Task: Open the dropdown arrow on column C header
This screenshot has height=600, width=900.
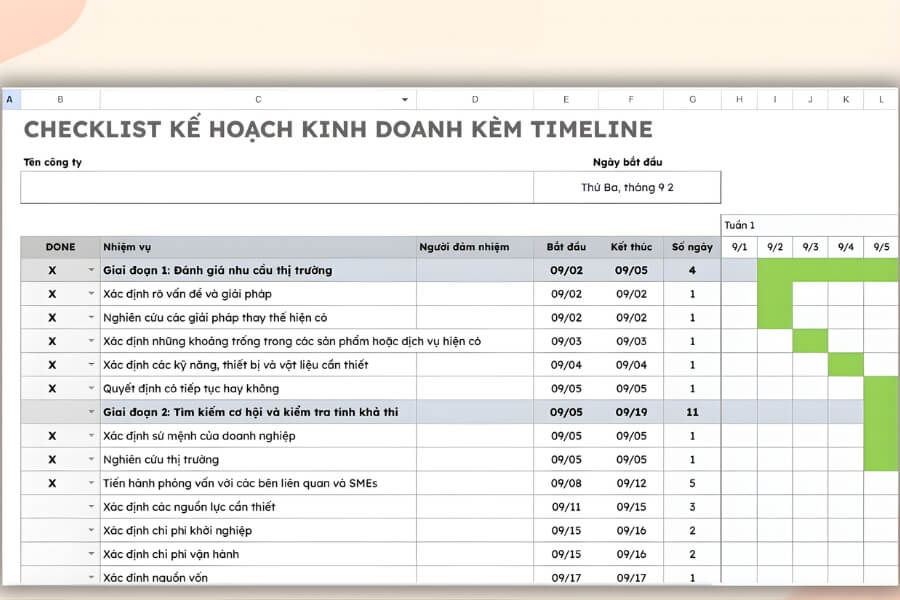Action: [404, 99]
